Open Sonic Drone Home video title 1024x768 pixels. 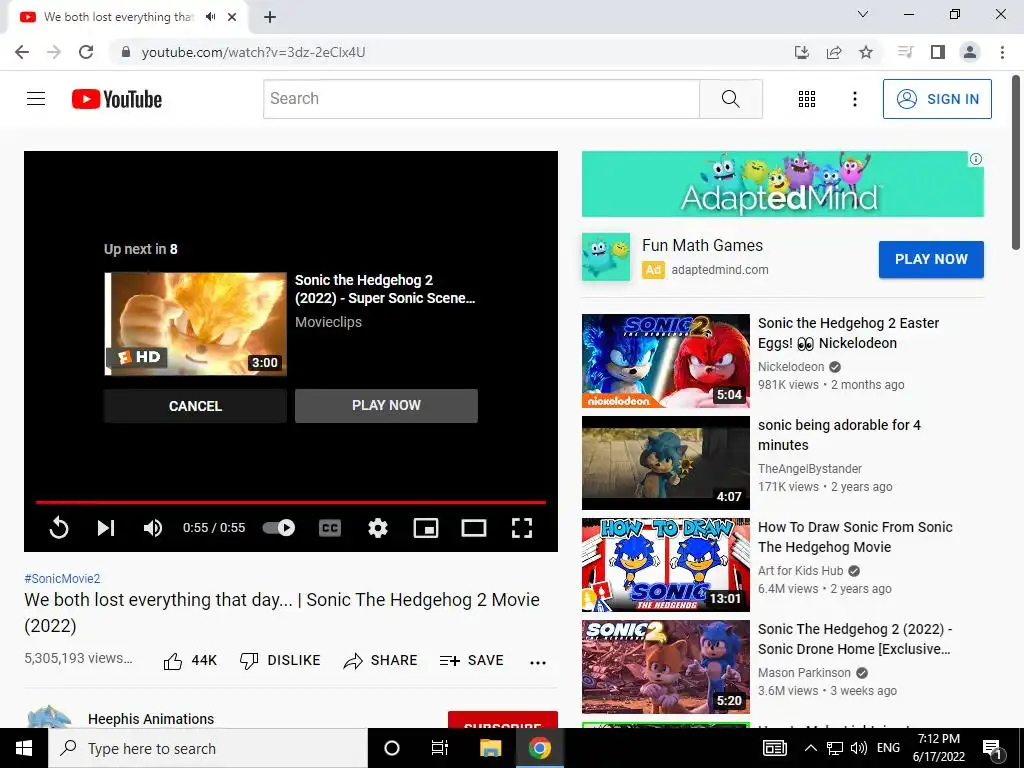tap(854, 639)
